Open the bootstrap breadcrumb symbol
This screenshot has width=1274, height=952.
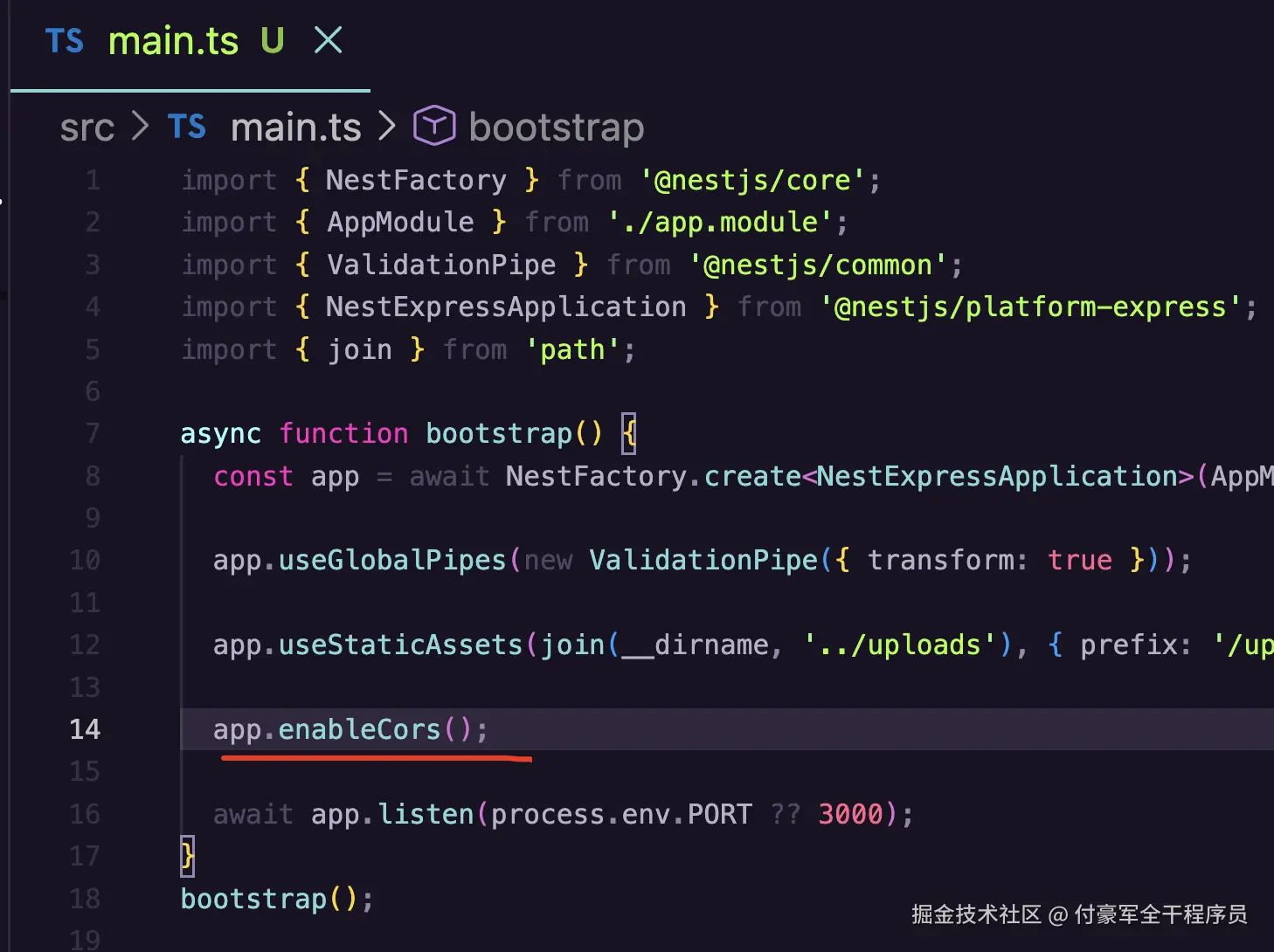[557, 128]
